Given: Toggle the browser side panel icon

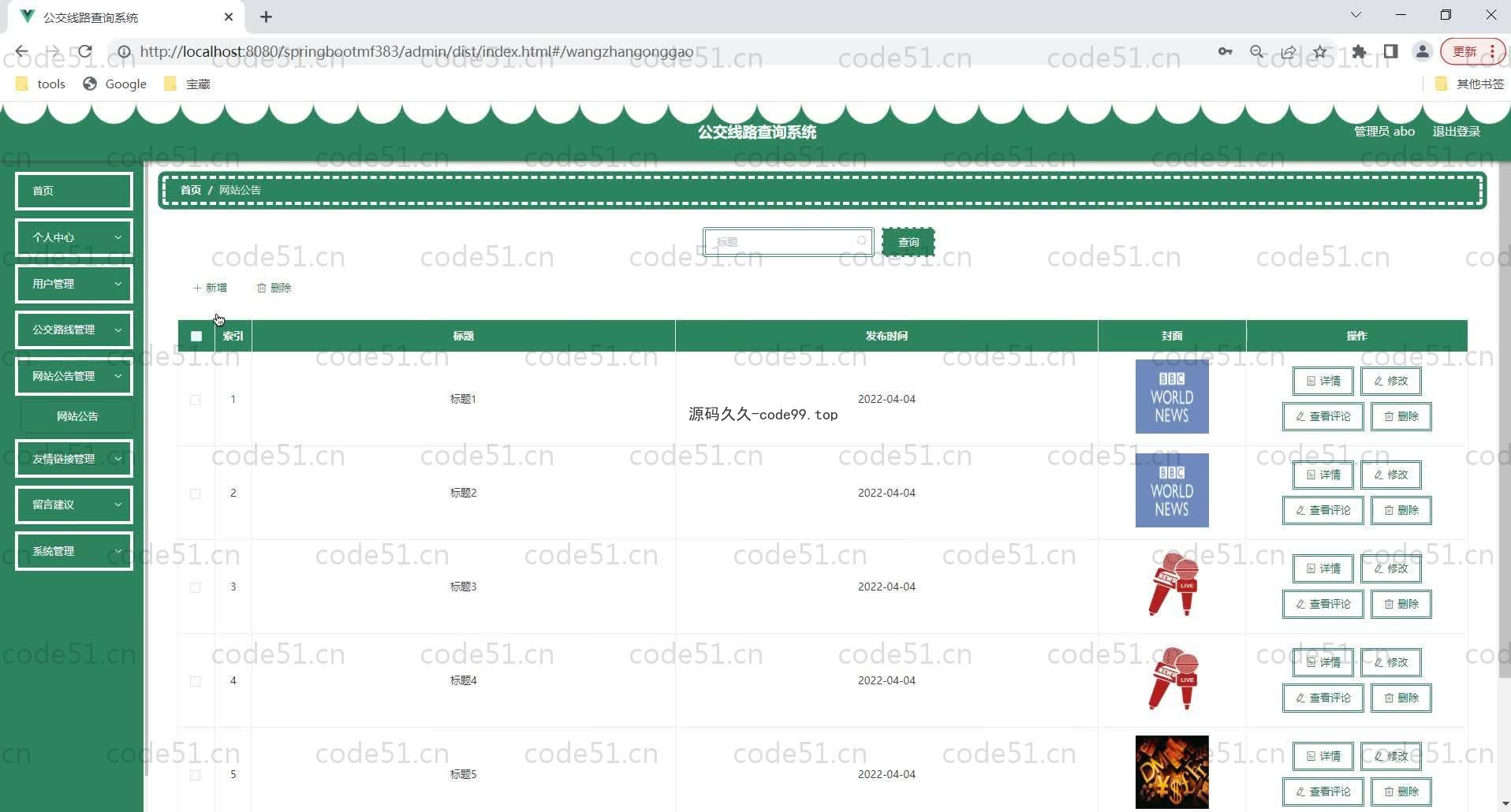Looking at the screenshot, I should [x=1390, y=51].
